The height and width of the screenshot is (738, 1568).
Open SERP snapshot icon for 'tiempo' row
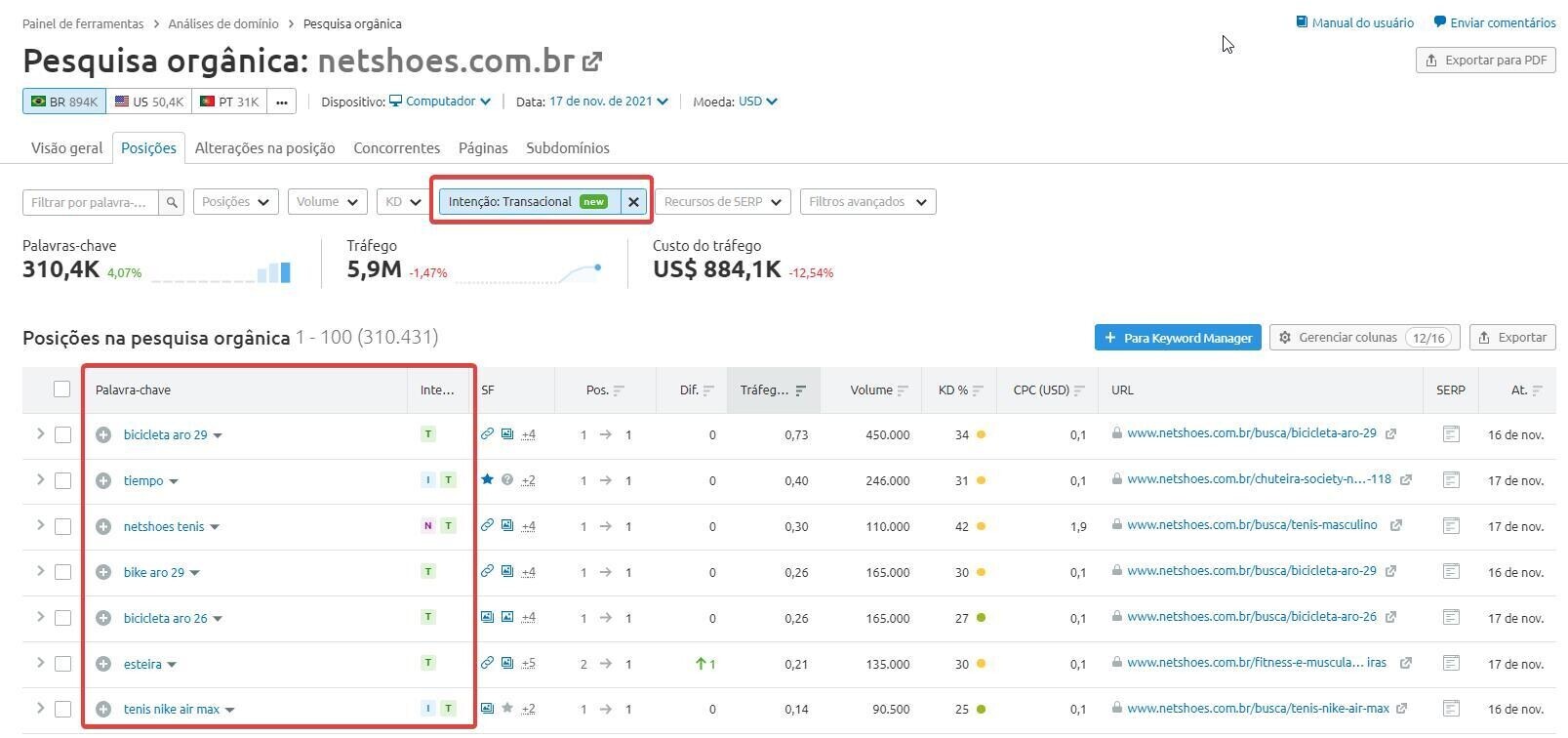[x=1451, y=480]
